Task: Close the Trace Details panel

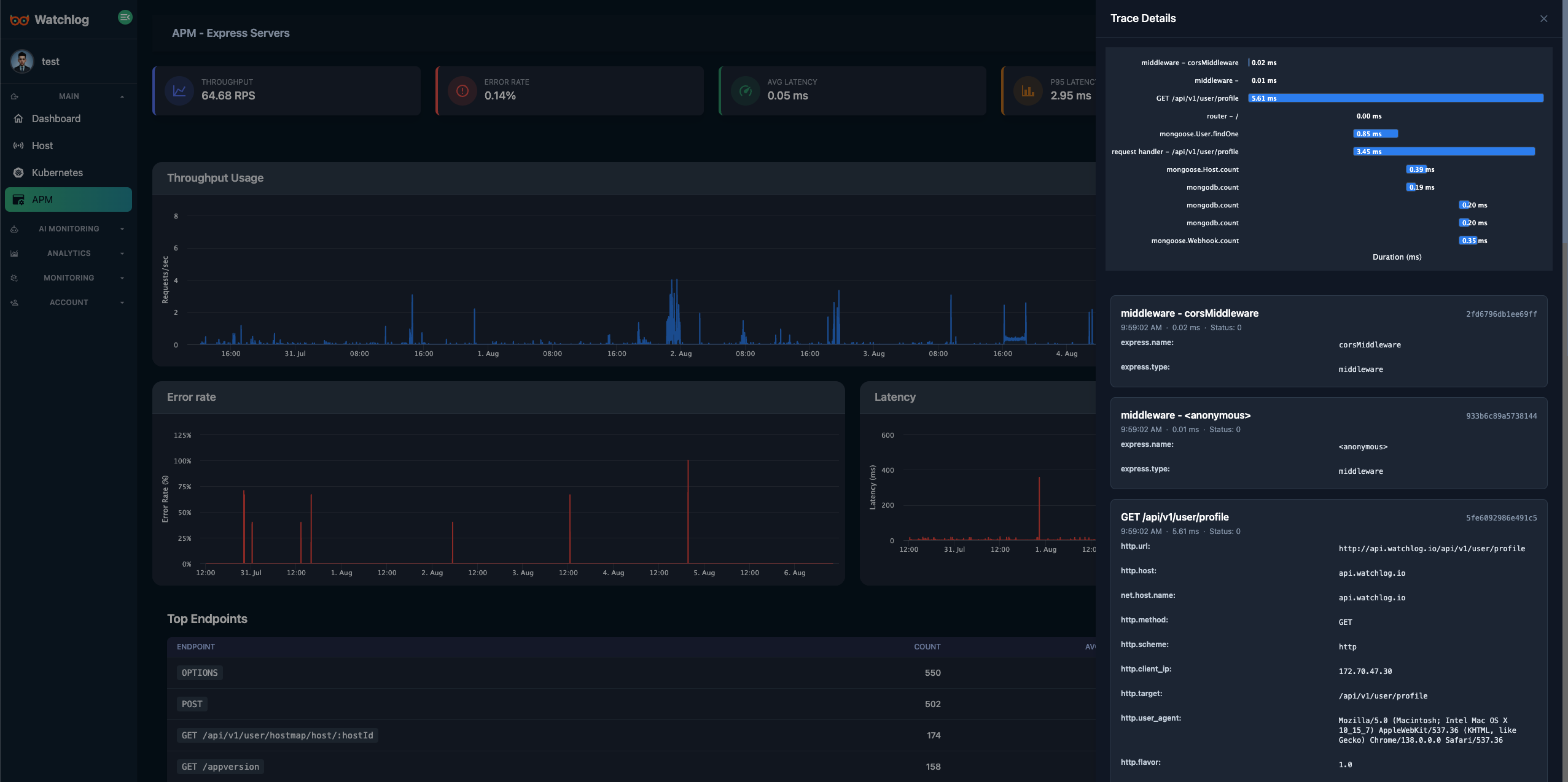Action: [x=1543, y=18]
